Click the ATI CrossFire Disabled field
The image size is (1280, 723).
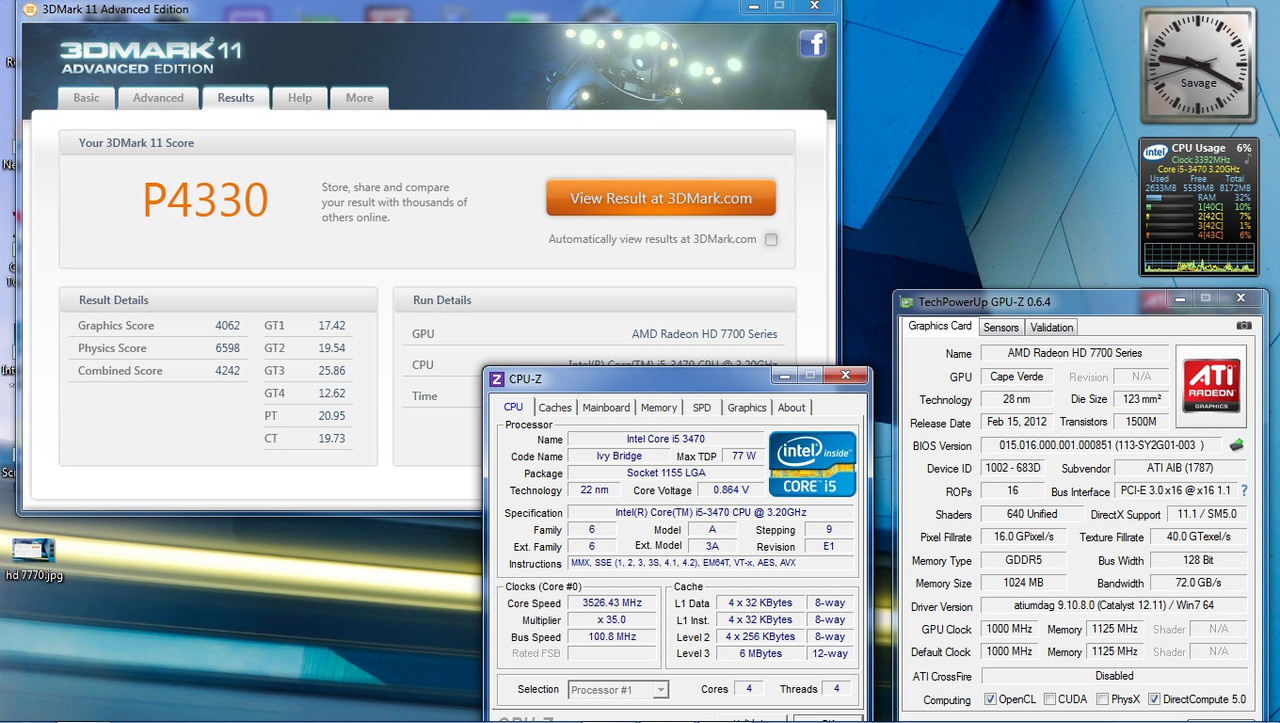click(1113, 676)
